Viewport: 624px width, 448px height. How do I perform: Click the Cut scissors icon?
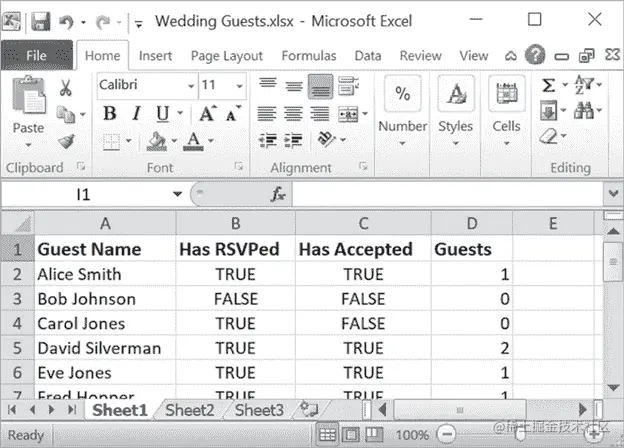tap(66, 87)
